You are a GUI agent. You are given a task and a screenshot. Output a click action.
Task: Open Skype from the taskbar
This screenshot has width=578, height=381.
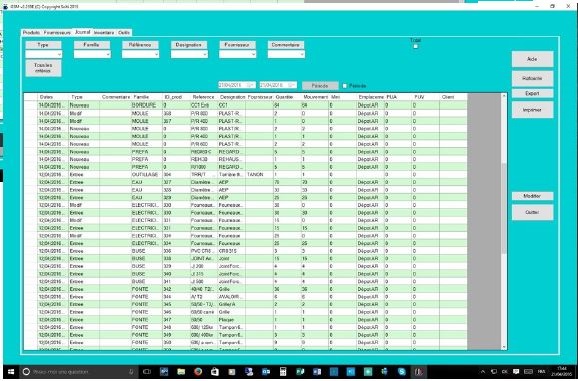click(x=401, y=372)
